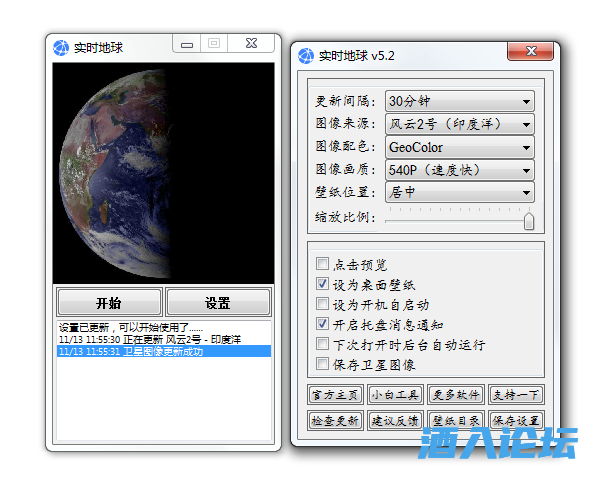Uncheck 设为桌面壁纸 option

coord(322,283)
